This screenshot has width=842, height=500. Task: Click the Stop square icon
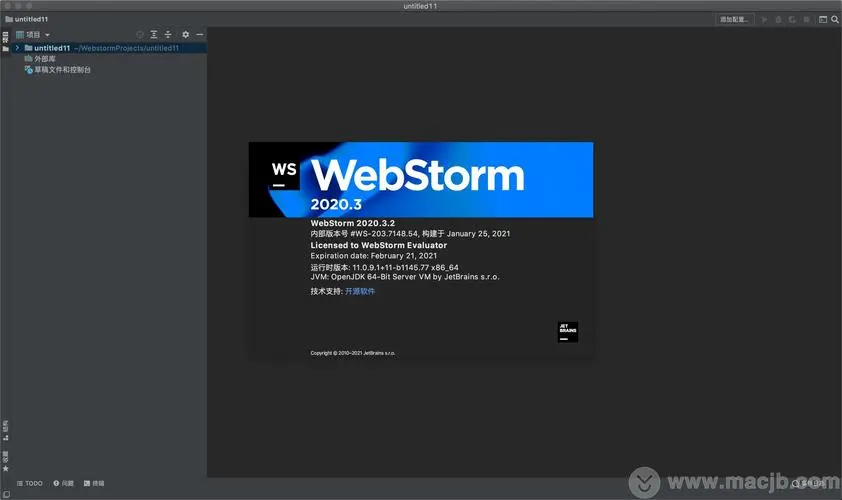coord(806,19)
